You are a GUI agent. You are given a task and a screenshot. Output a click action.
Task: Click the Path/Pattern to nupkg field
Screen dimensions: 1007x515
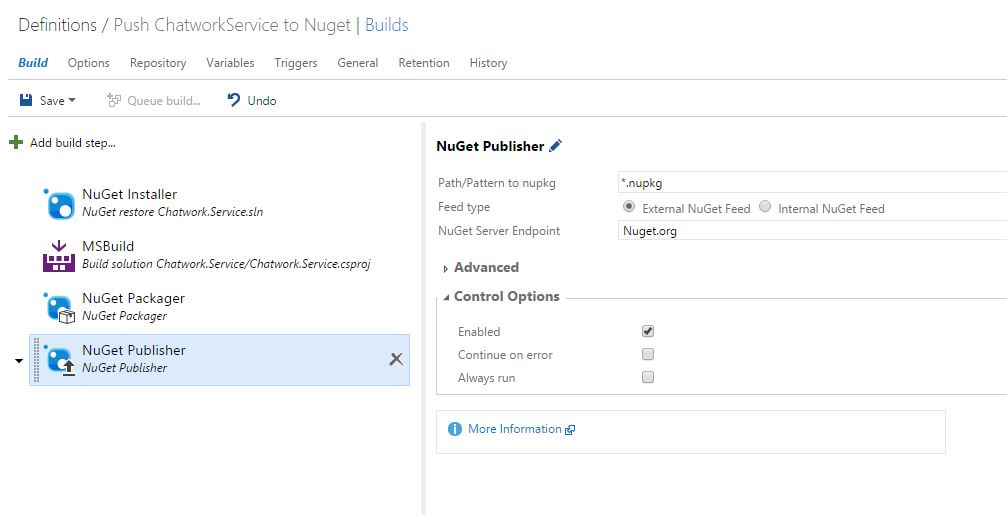coord(812,182)
